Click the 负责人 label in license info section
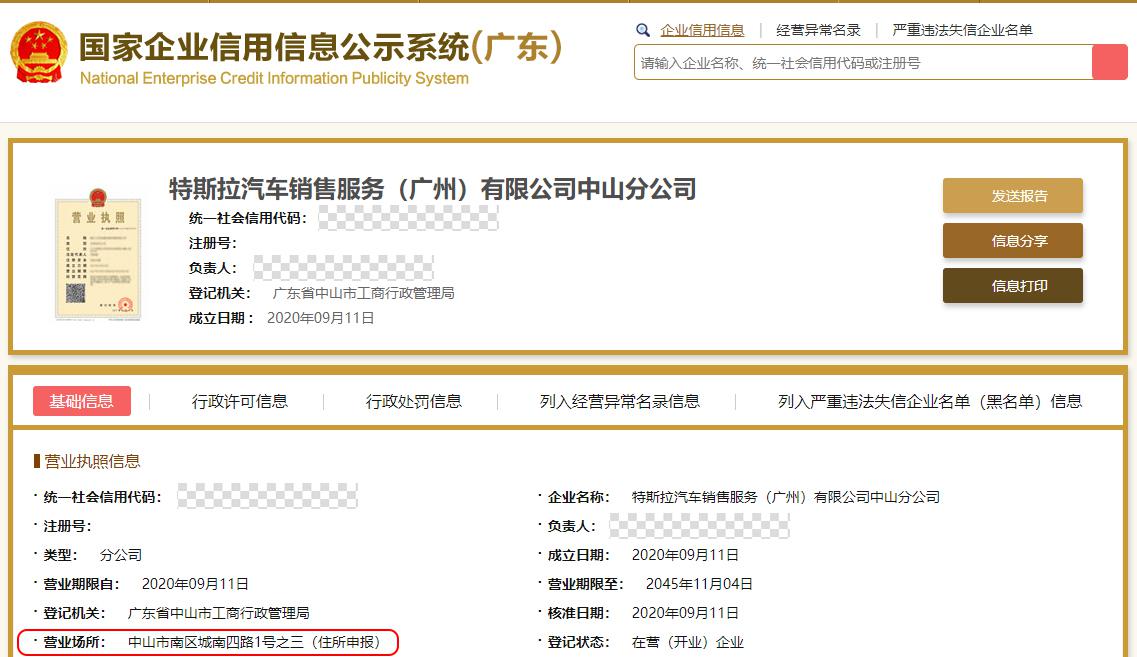The height and width of the screenshot is (657, 1137). 571,526
